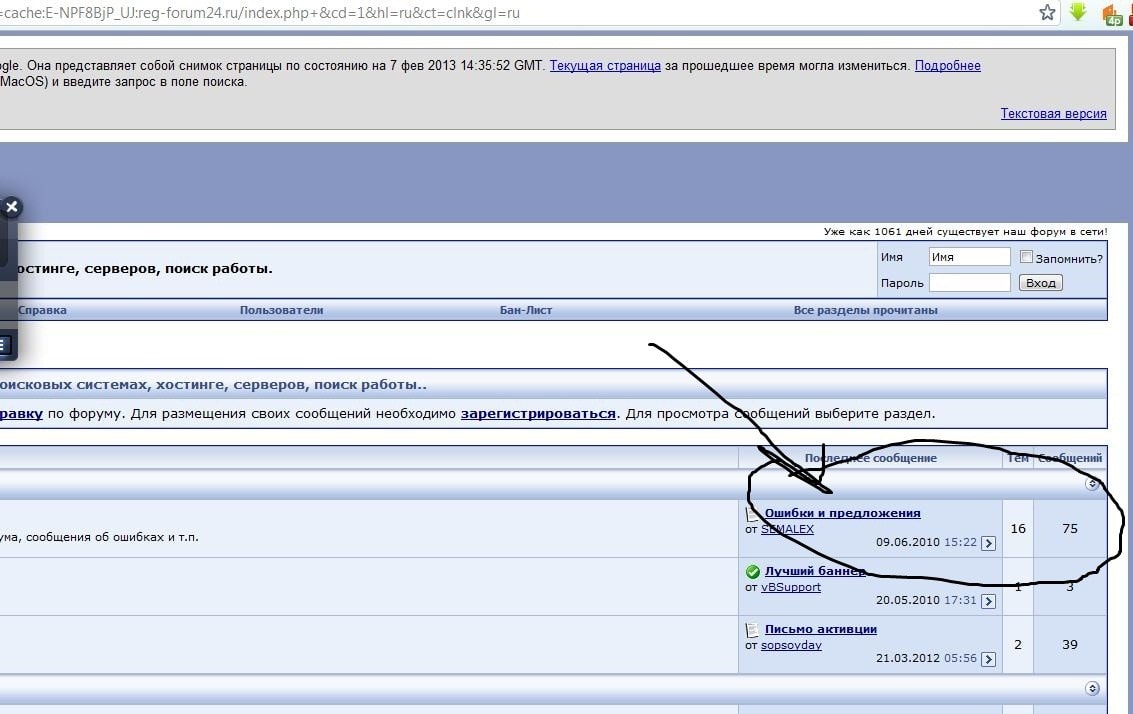The height and width of the screenshot is (714, 1133).
Task: Go to last post arrow dated 20.05.2010
Action: [988, 601]
